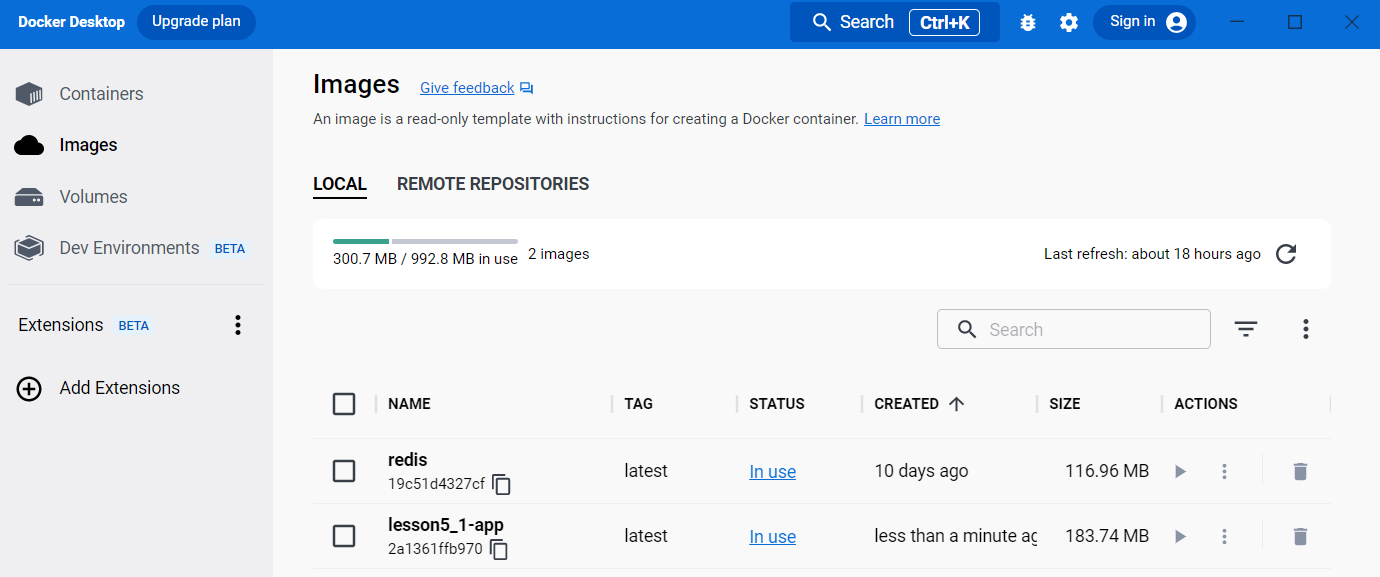Sort images by SIZE column
This screenshot has height=577, width=1380.
[x=1065, y=404]
